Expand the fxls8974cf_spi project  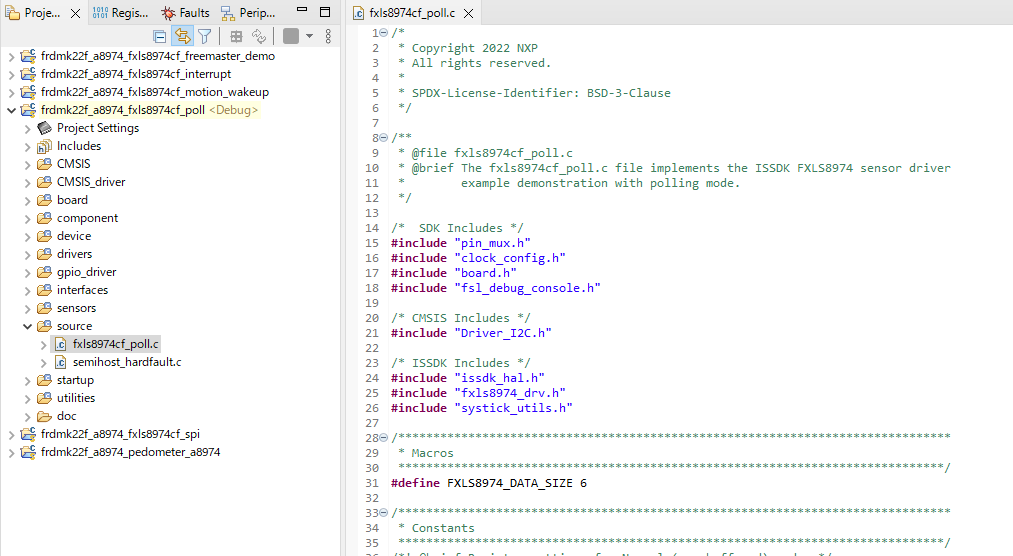12,434
